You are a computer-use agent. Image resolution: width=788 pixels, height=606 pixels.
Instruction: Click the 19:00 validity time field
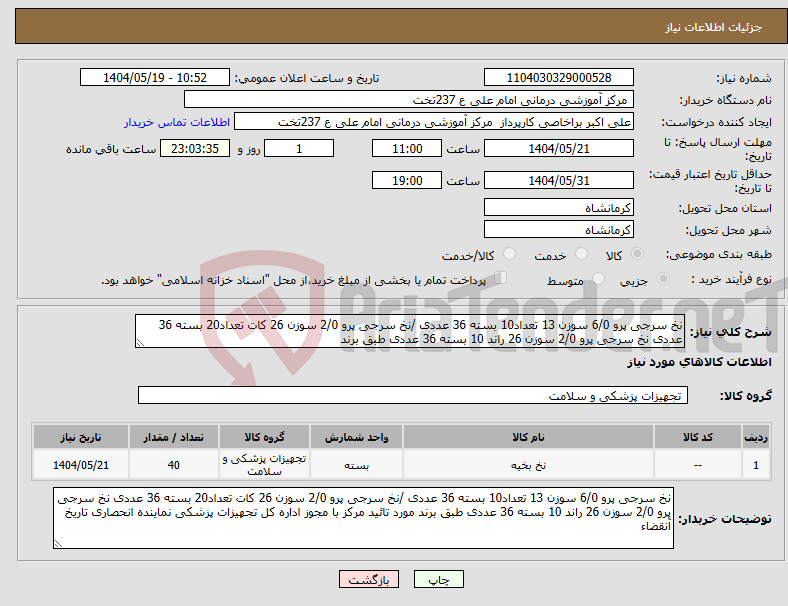coord(407,180)
